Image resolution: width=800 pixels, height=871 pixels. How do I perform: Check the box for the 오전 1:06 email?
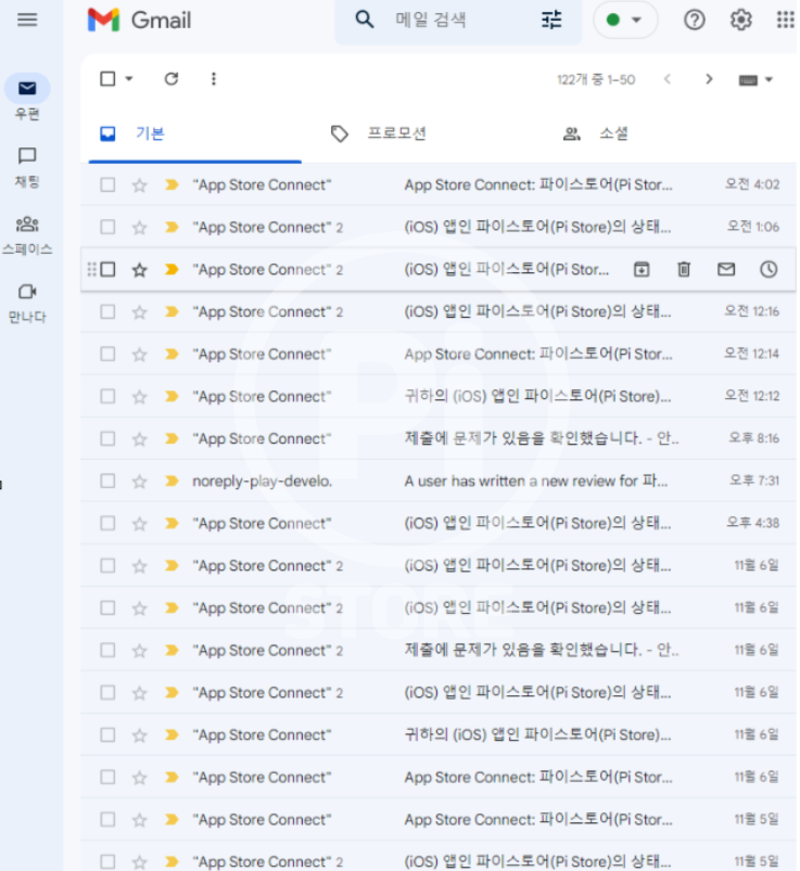(x=108, y=227)
